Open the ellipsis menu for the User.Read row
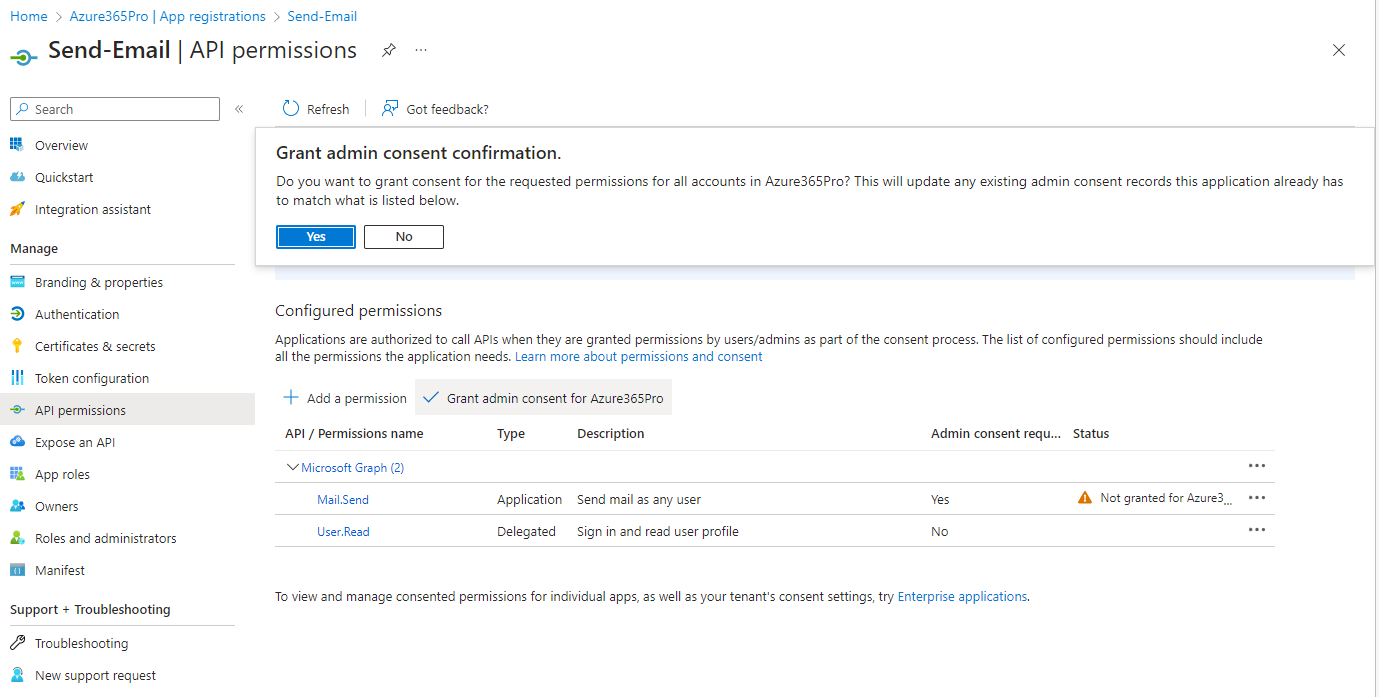This screenshot has height=697, width=1379. 1257,530
